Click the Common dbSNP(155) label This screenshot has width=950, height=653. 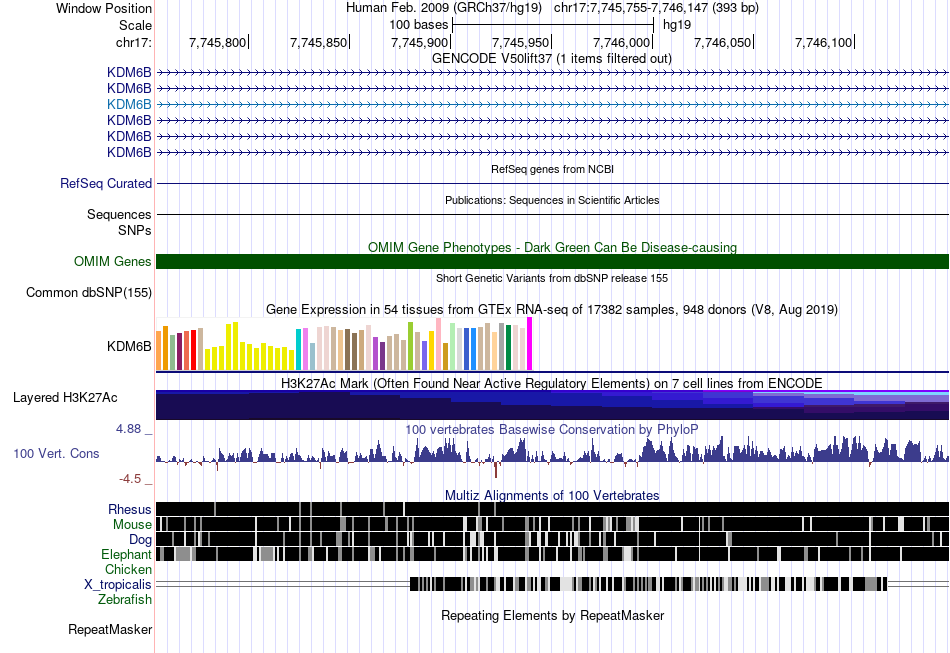coord(89,293)
